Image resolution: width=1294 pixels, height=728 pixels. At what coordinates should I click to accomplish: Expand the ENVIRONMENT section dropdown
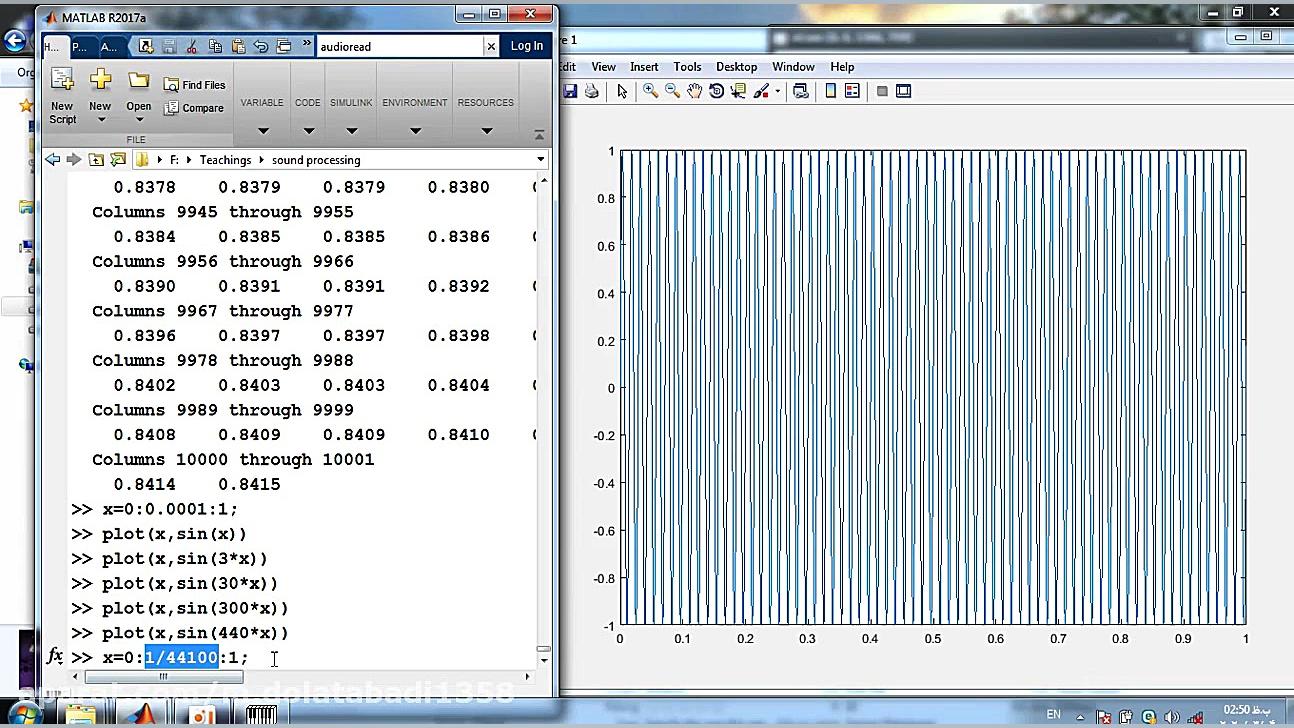tap(414, 130)
